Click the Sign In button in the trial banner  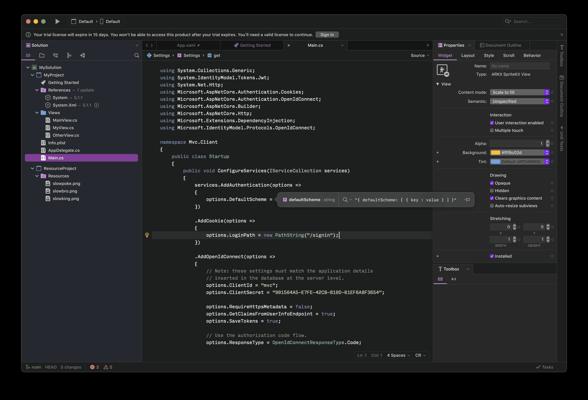(327, 35)
